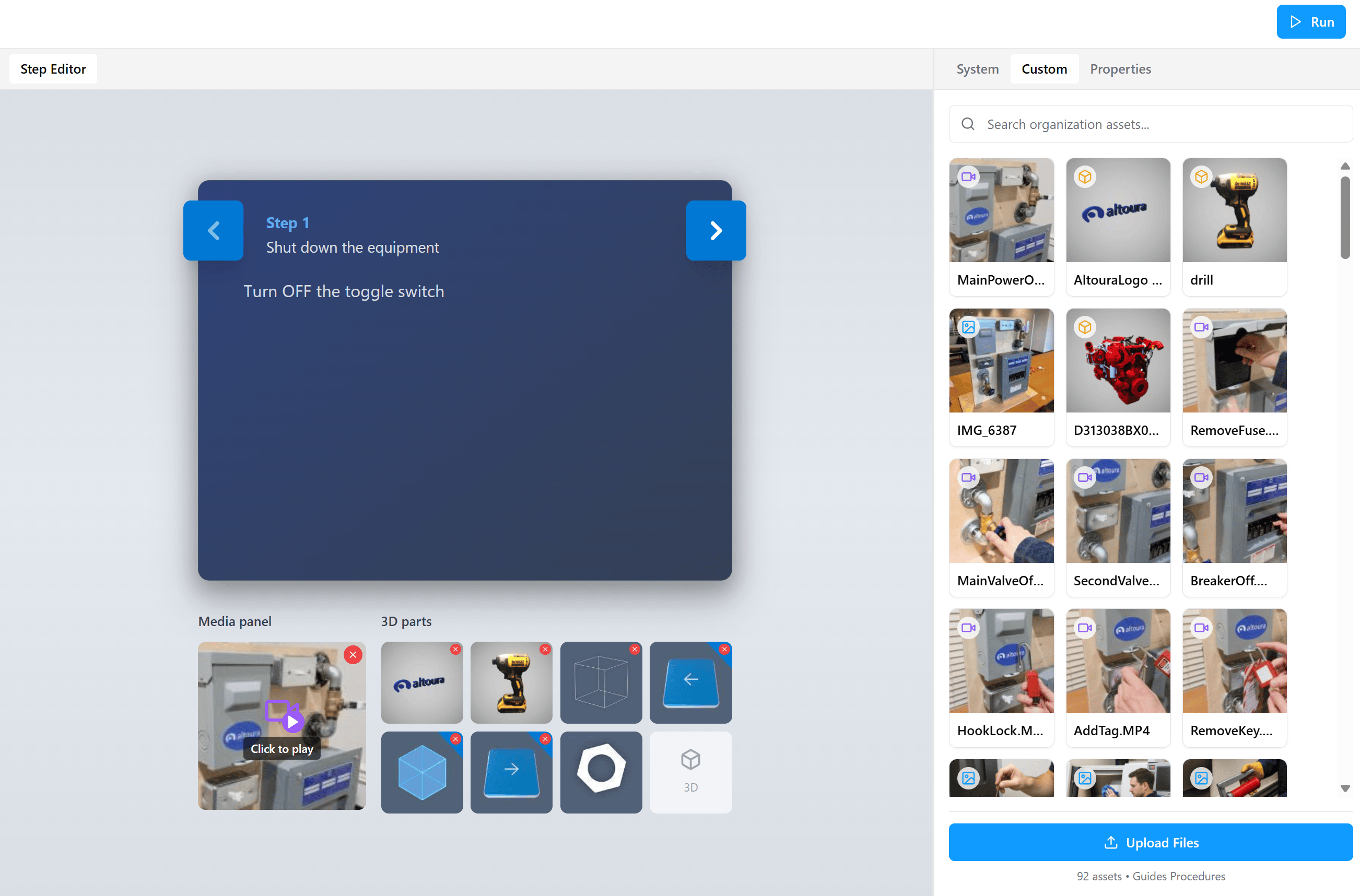
Task: Choose the drill asset card
Action: 1234,227
